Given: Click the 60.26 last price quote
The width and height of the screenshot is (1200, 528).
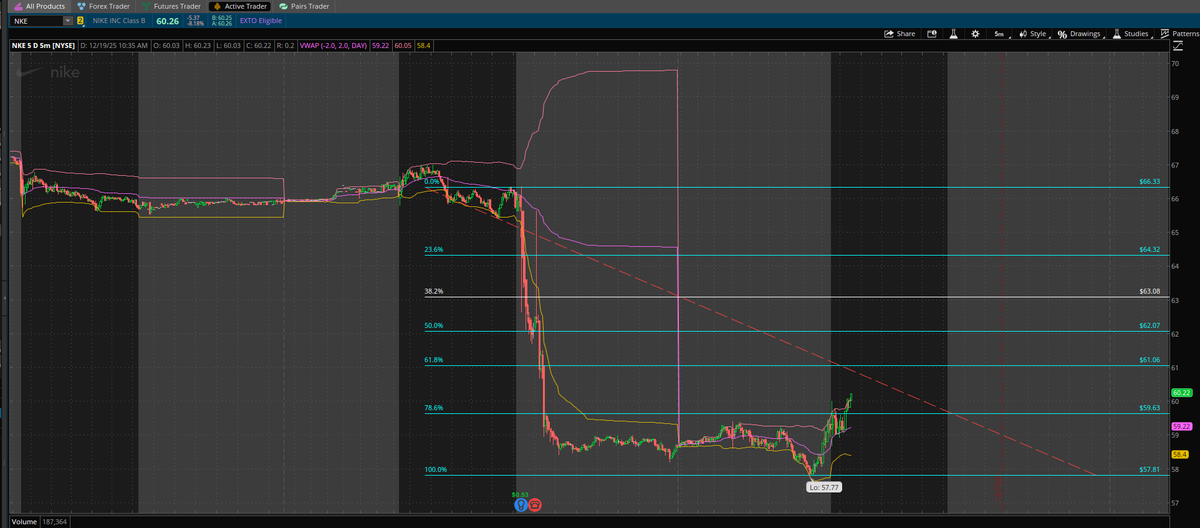Looking at the screenshot, I should point(166,20).
